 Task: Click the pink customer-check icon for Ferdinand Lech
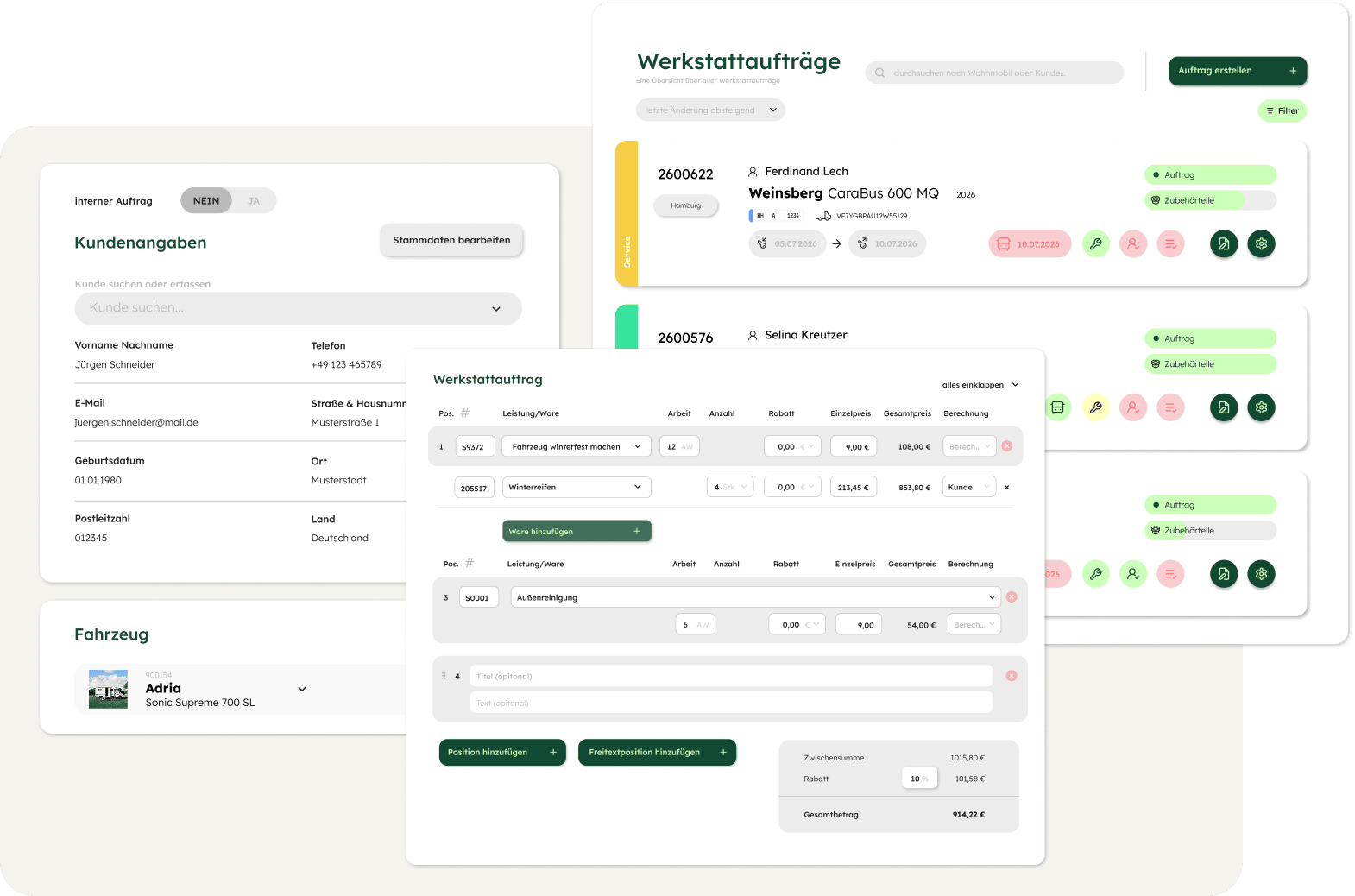pos(1132,244)
